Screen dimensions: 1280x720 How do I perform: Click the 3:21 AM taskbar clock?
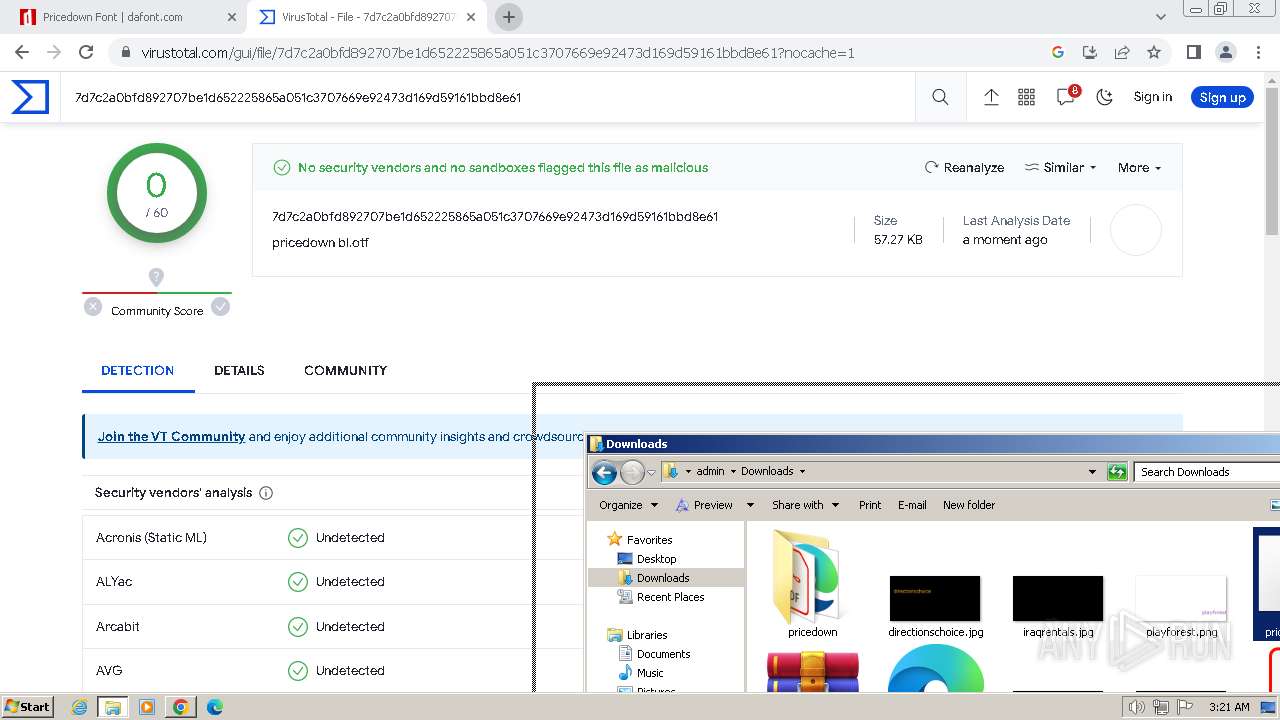point(1229,707)
